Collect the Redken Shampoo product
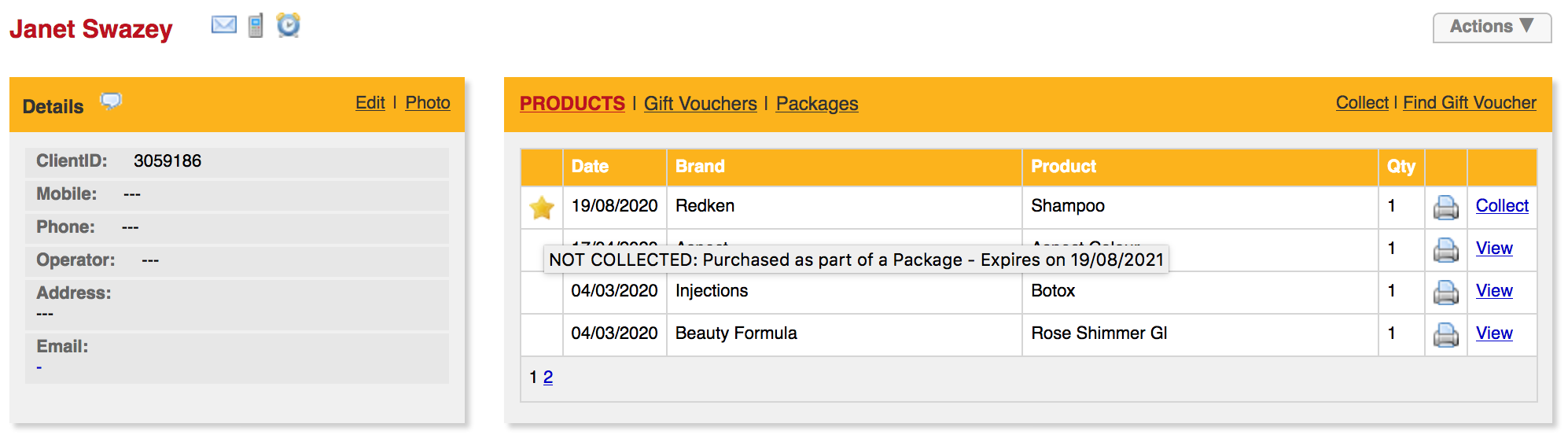This screenshot has height=442, width=1568. (x=1501, y=206)
